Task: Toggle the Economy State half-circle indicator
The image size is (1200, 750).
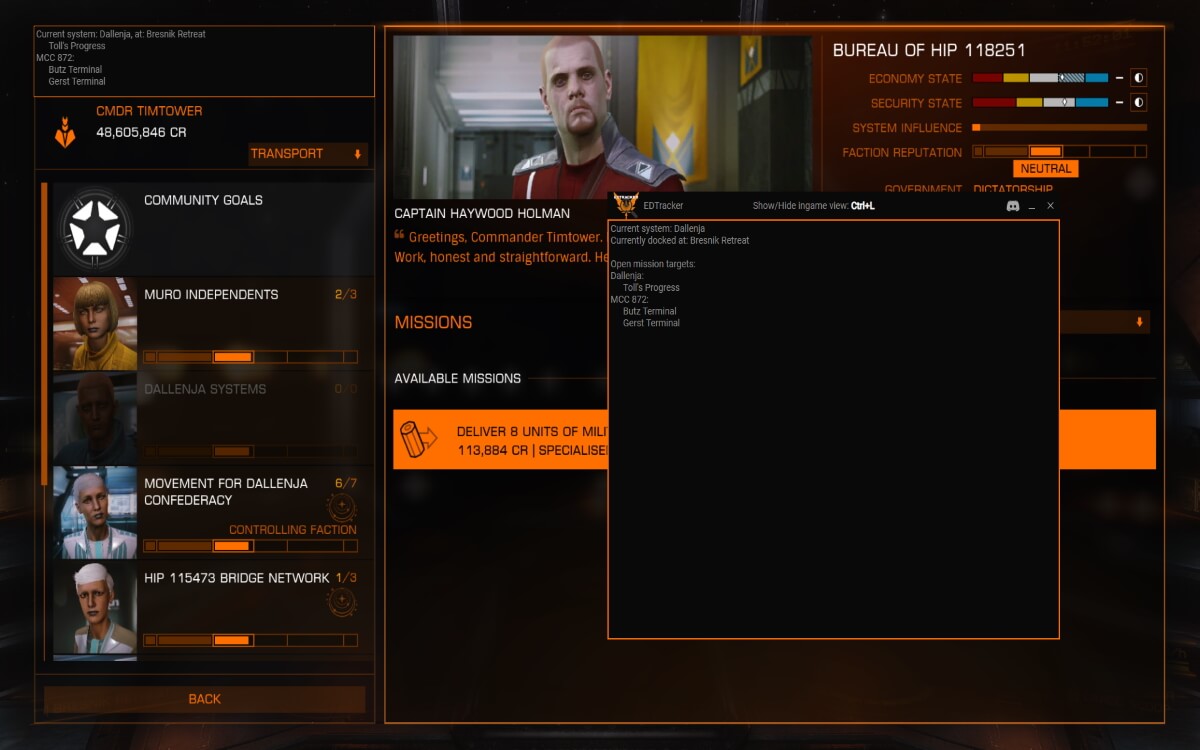Action: tap(1139, 78)
